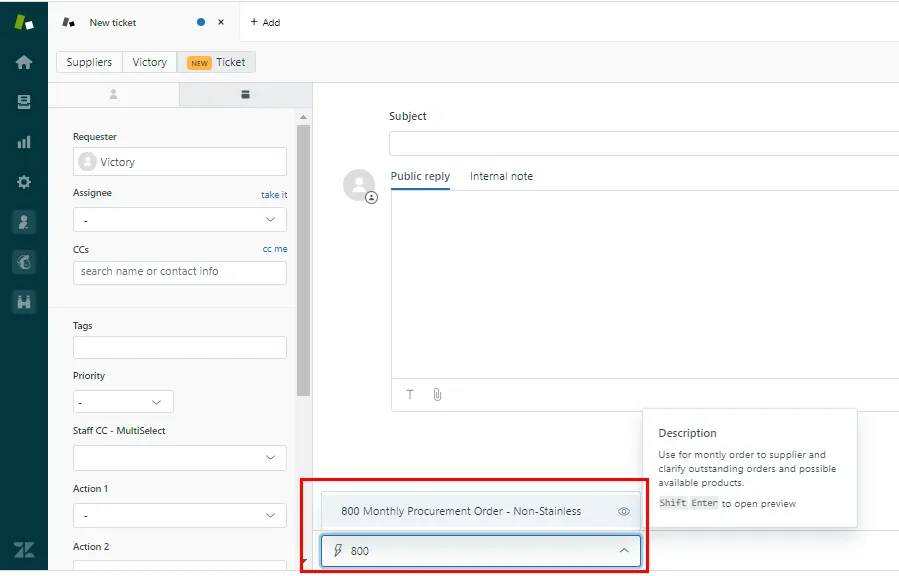This screenshot has height=576, width=899.
Task: Open the Suppliers breadcrumb tab
Action: pyautogui.click(x=89, y=62)
